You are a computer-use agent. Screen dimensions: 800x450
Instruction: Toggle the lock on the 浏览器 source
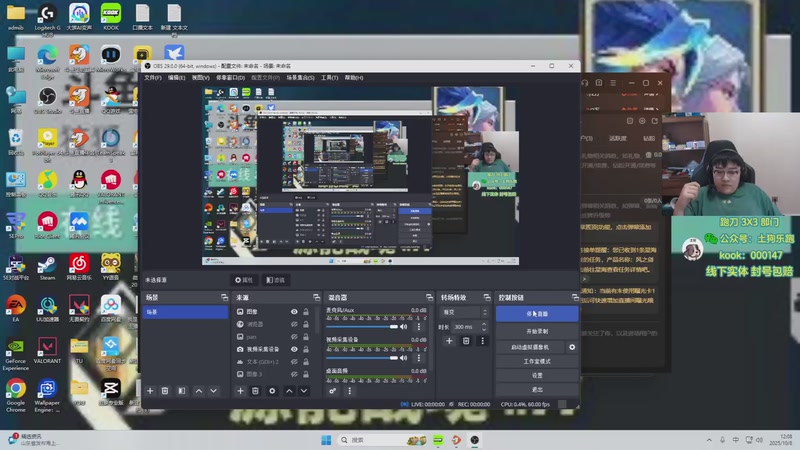coord(306,324)
